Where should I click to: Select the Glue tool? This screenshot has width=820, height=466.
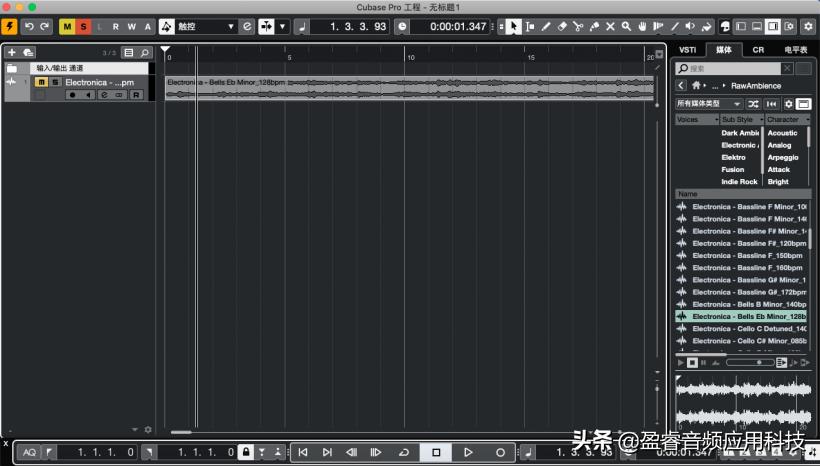pos(594,27)
